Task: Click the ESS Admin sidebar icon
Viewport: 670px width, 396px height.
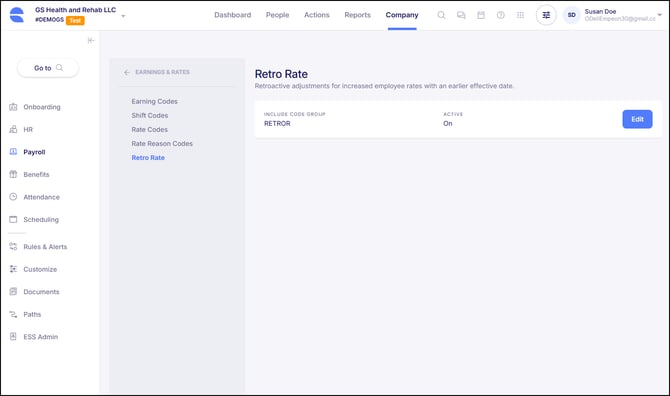Action: pos(13,337)
